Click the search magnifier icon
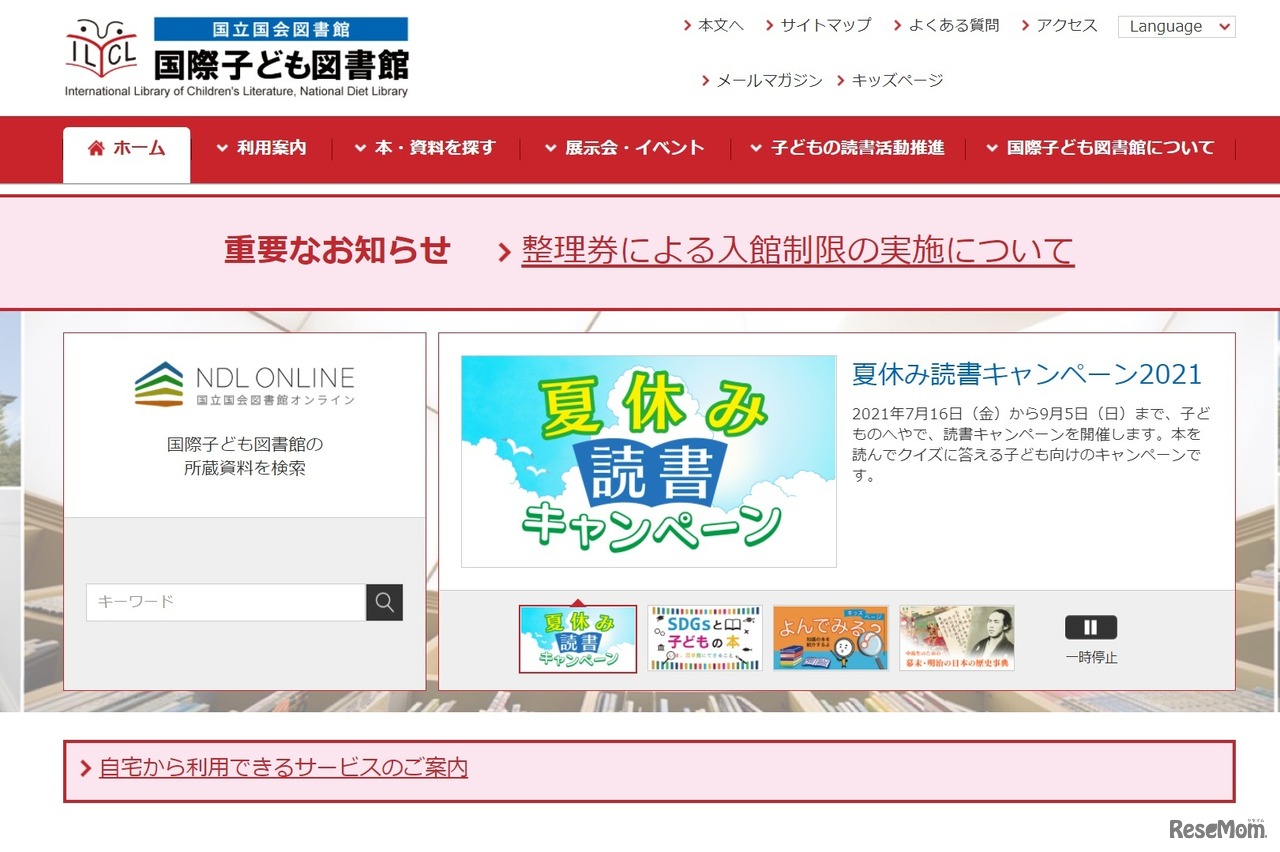 tap(384, 602)
